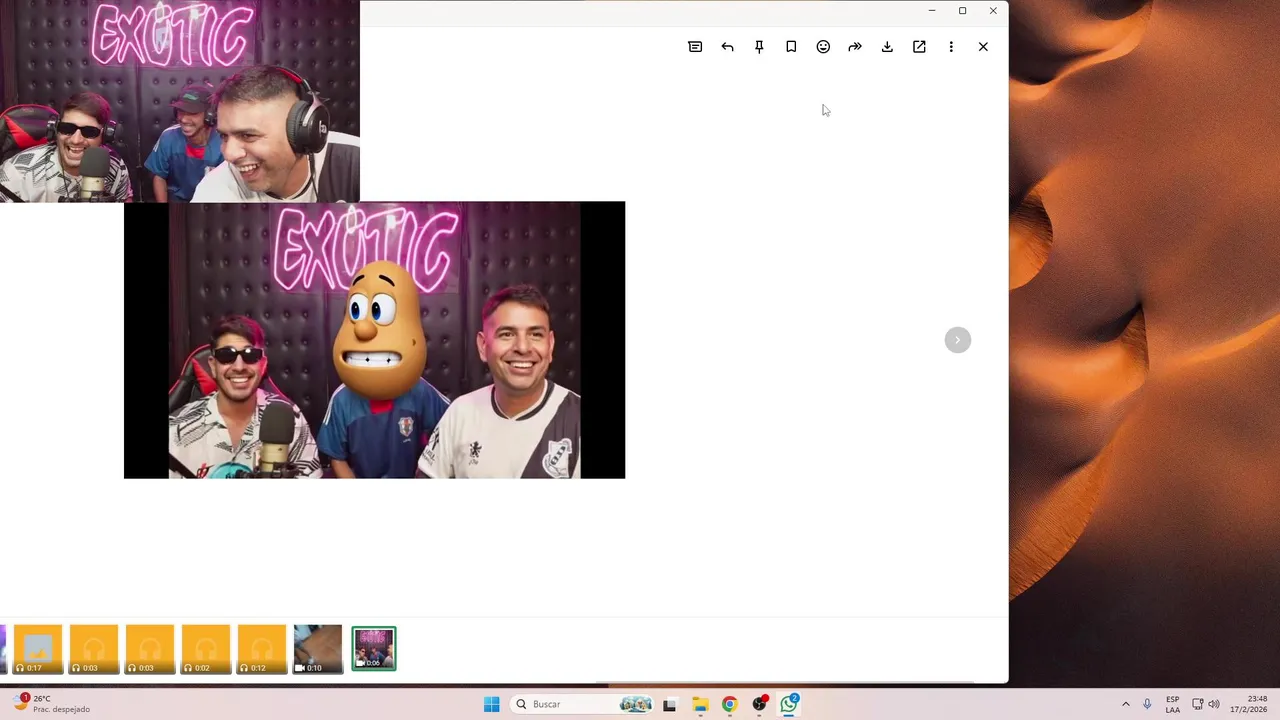The width and height of the screenshot is (1280, 720).
Task: Switch input language ESP LAA
Action: pos(1172,704)
